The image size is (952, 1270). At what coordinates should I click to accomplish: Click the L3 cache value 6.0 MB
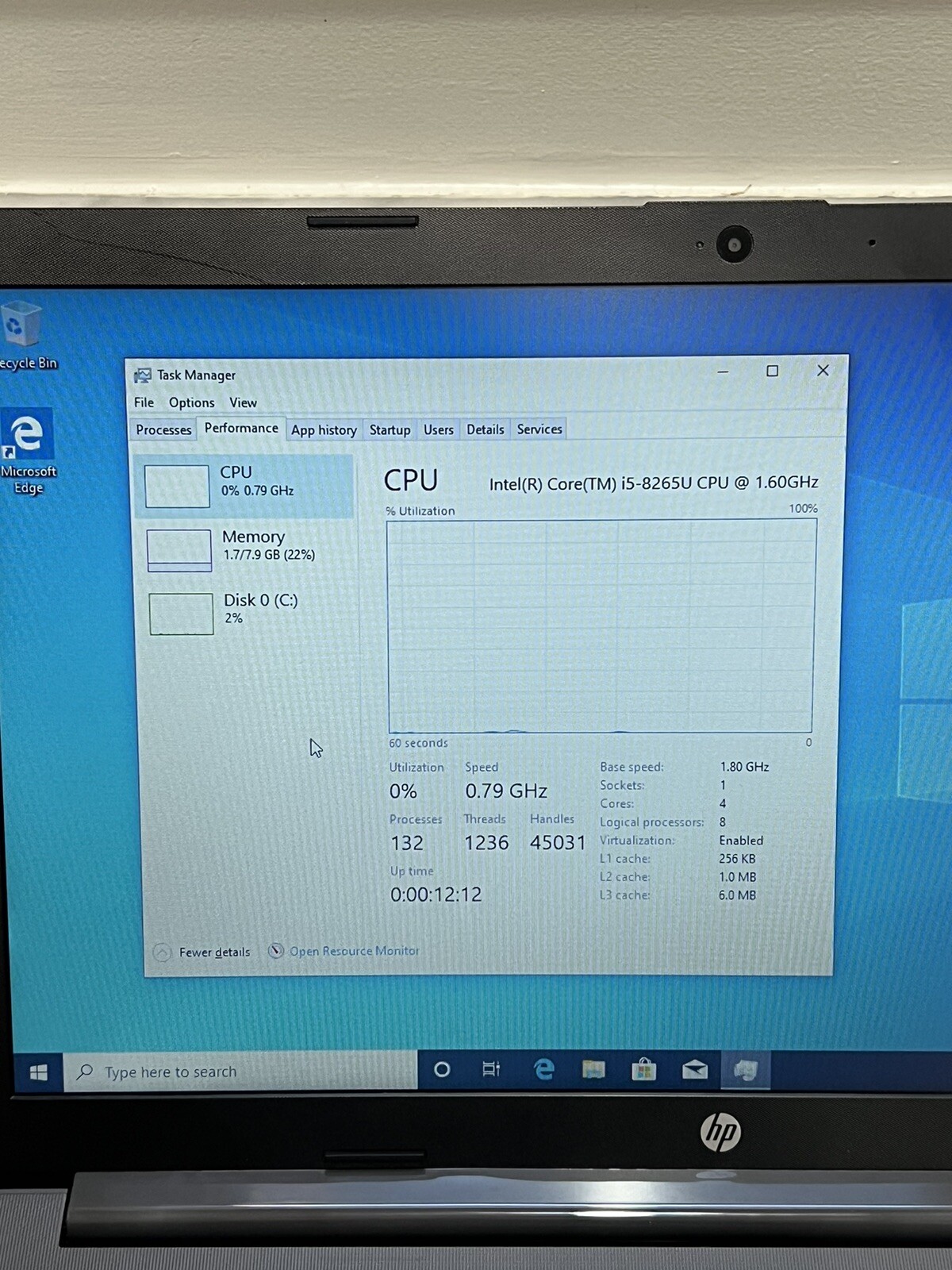click(737, 895)
